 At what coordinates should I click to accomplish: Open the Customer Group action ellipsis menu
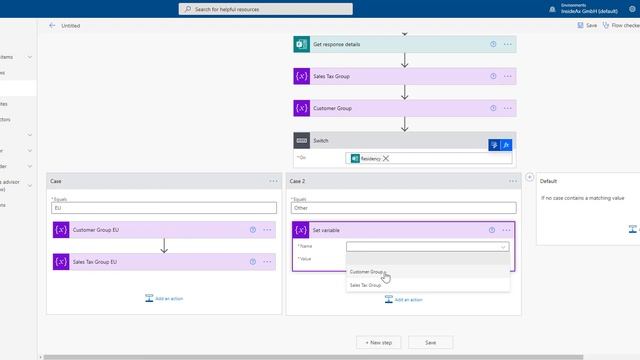tap(507, 108)
